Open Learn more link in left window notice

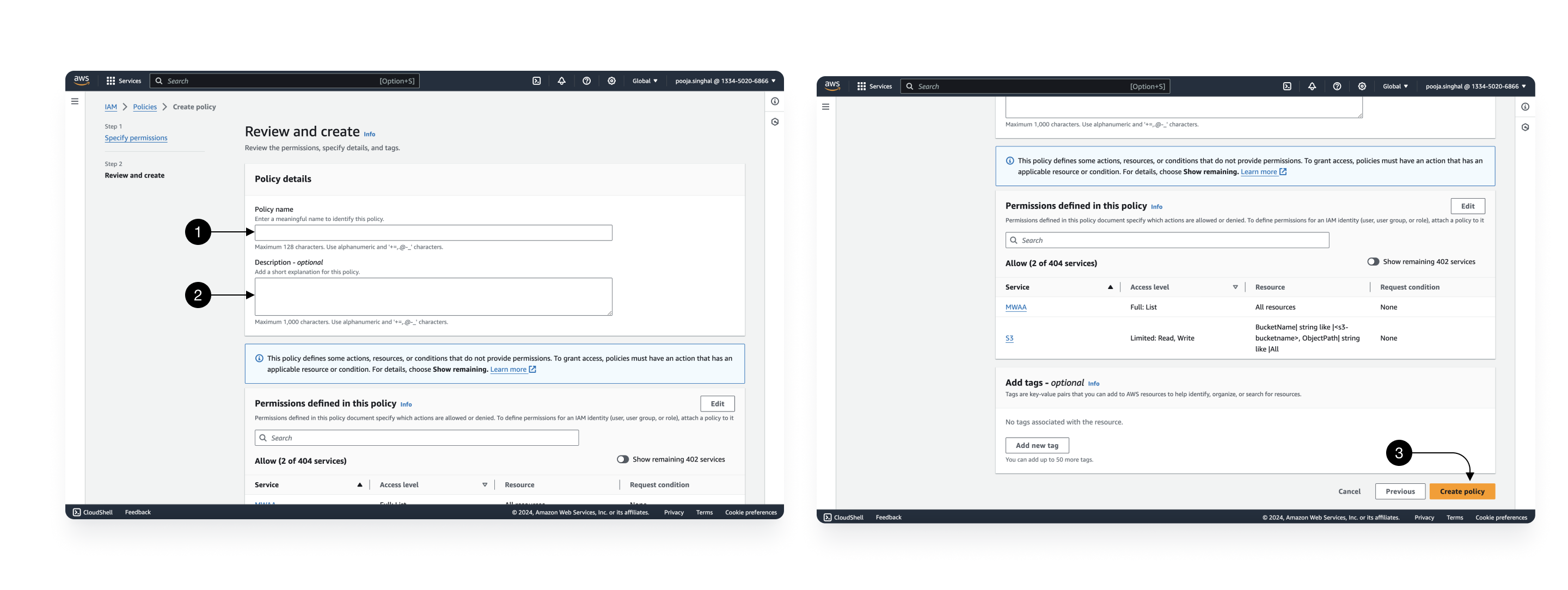click(x=513, y=369)
